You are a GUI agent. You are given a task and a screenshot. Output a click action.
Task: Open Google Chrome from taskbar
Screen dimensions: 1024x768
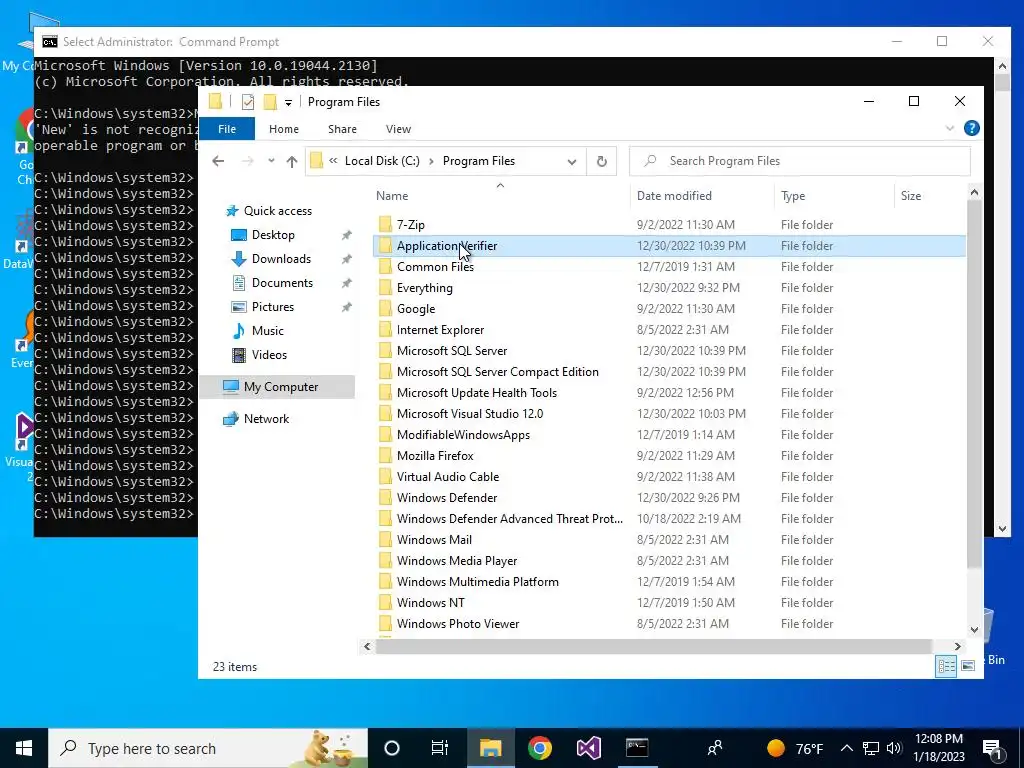click(x=539, y=748)
